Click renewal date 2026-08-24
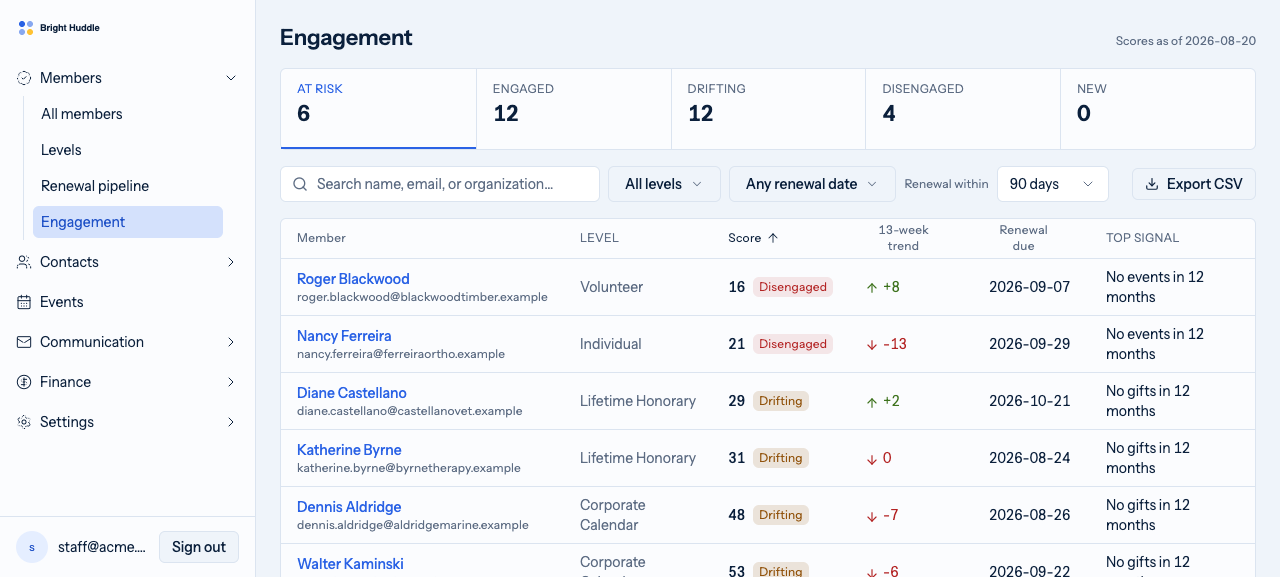1280x577 pixels. point(1030,458)
